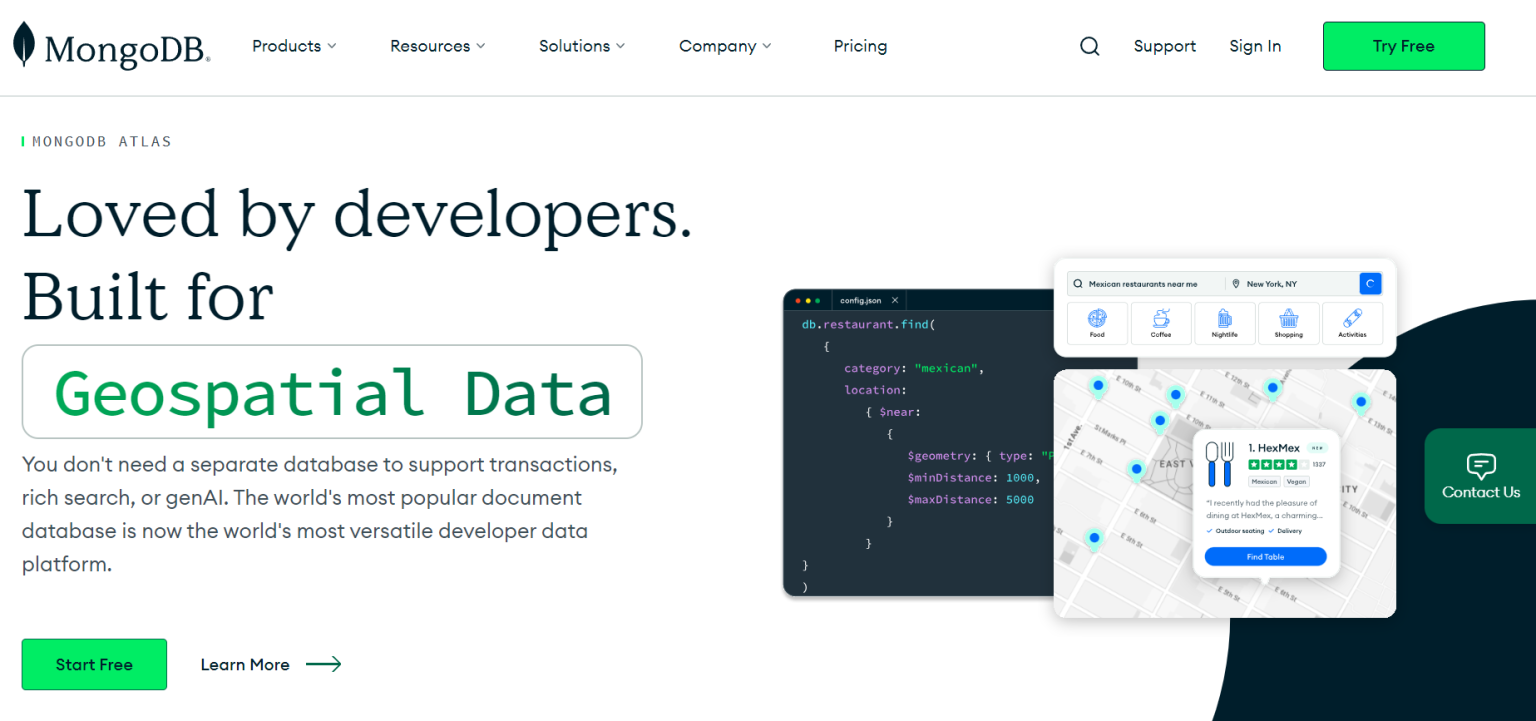Open the search magnifier icon
This screenshot has width=1536, height=721.
[1089, 46]
